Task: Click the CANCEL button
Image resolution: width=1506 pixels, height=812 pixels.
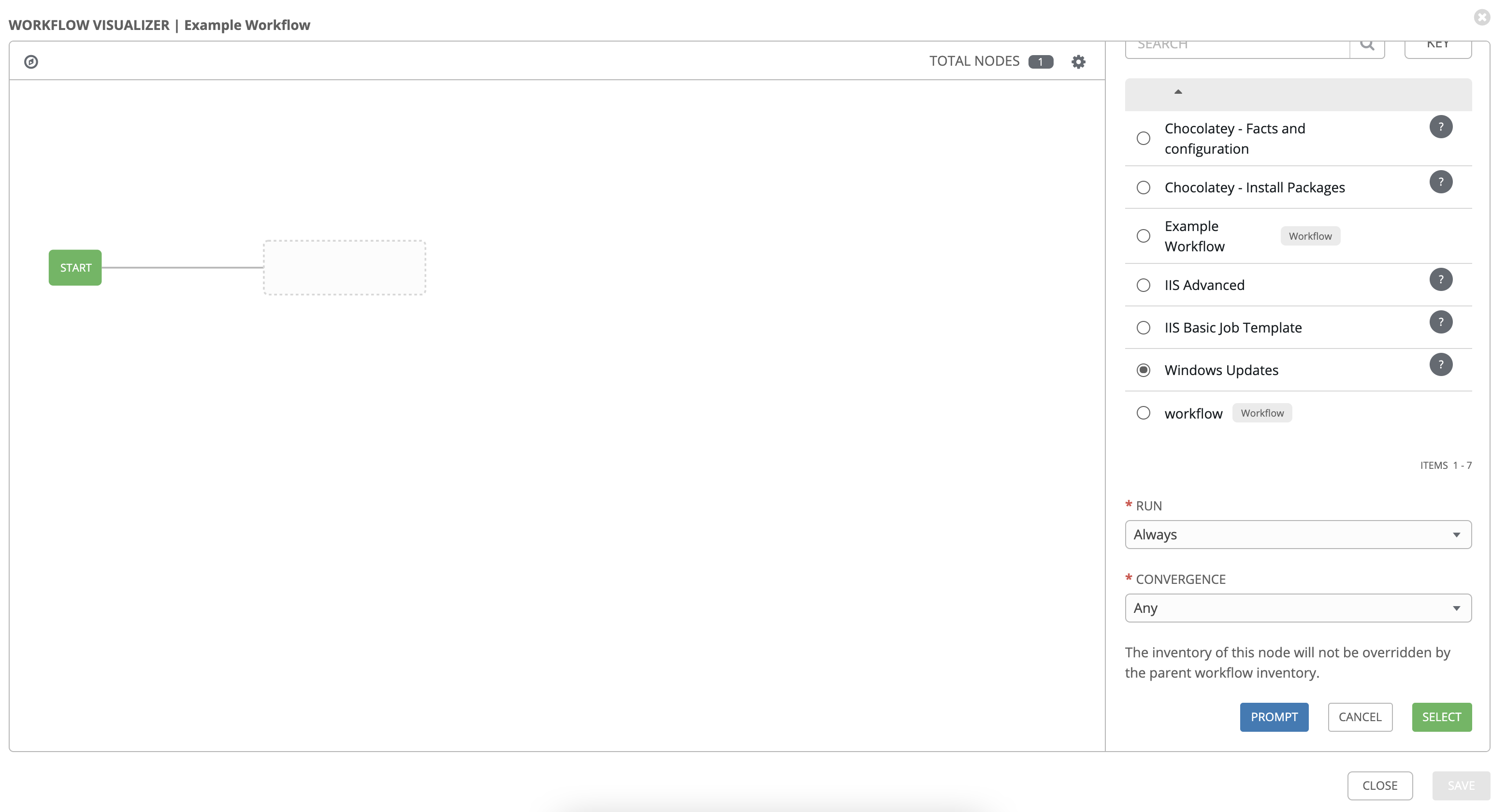Action: [x=1360, y=717]
